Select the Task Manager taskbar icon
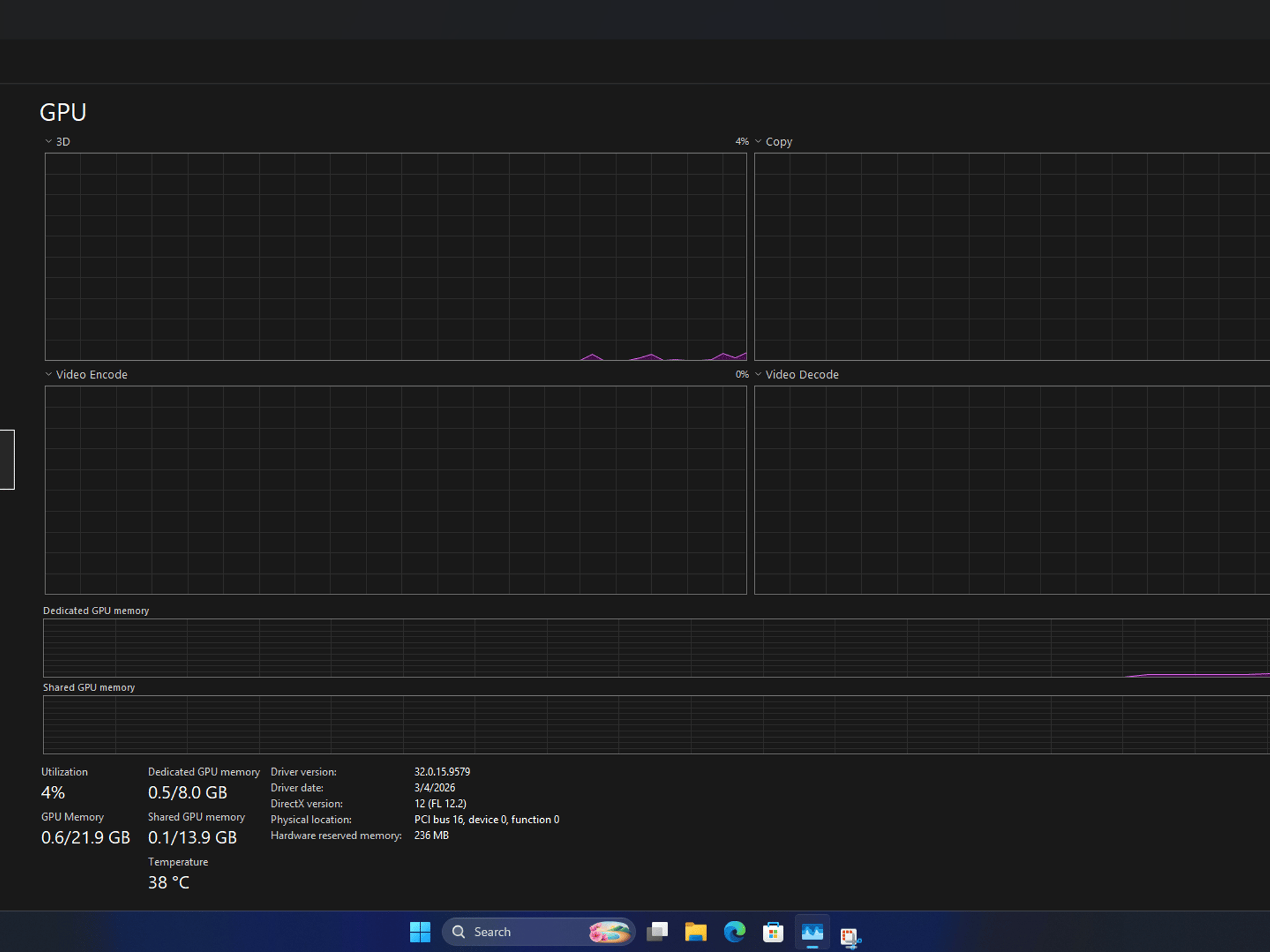 click(x=812, y=932)
